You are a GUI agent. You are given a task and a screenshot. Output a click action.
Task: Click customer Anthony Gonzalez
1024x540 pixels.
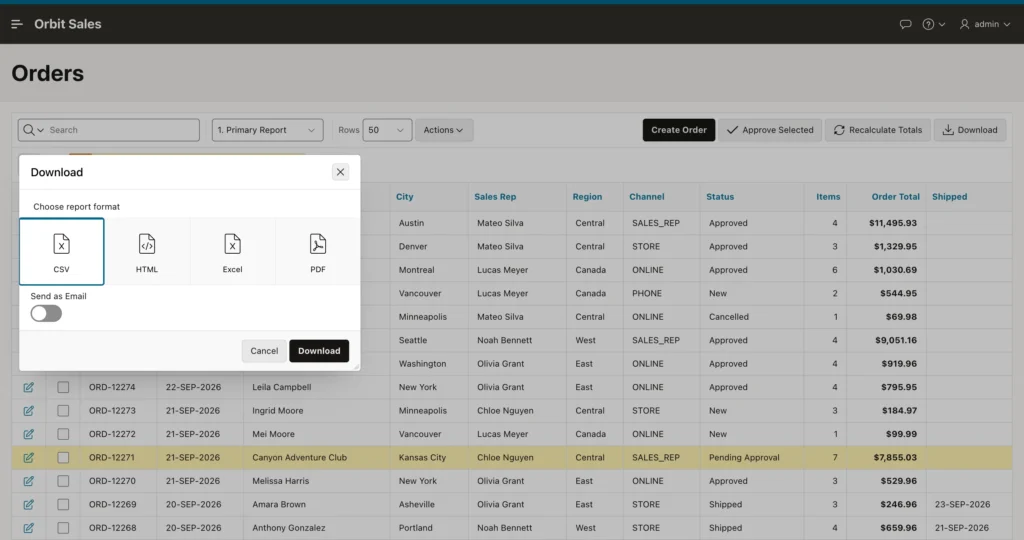289,528
